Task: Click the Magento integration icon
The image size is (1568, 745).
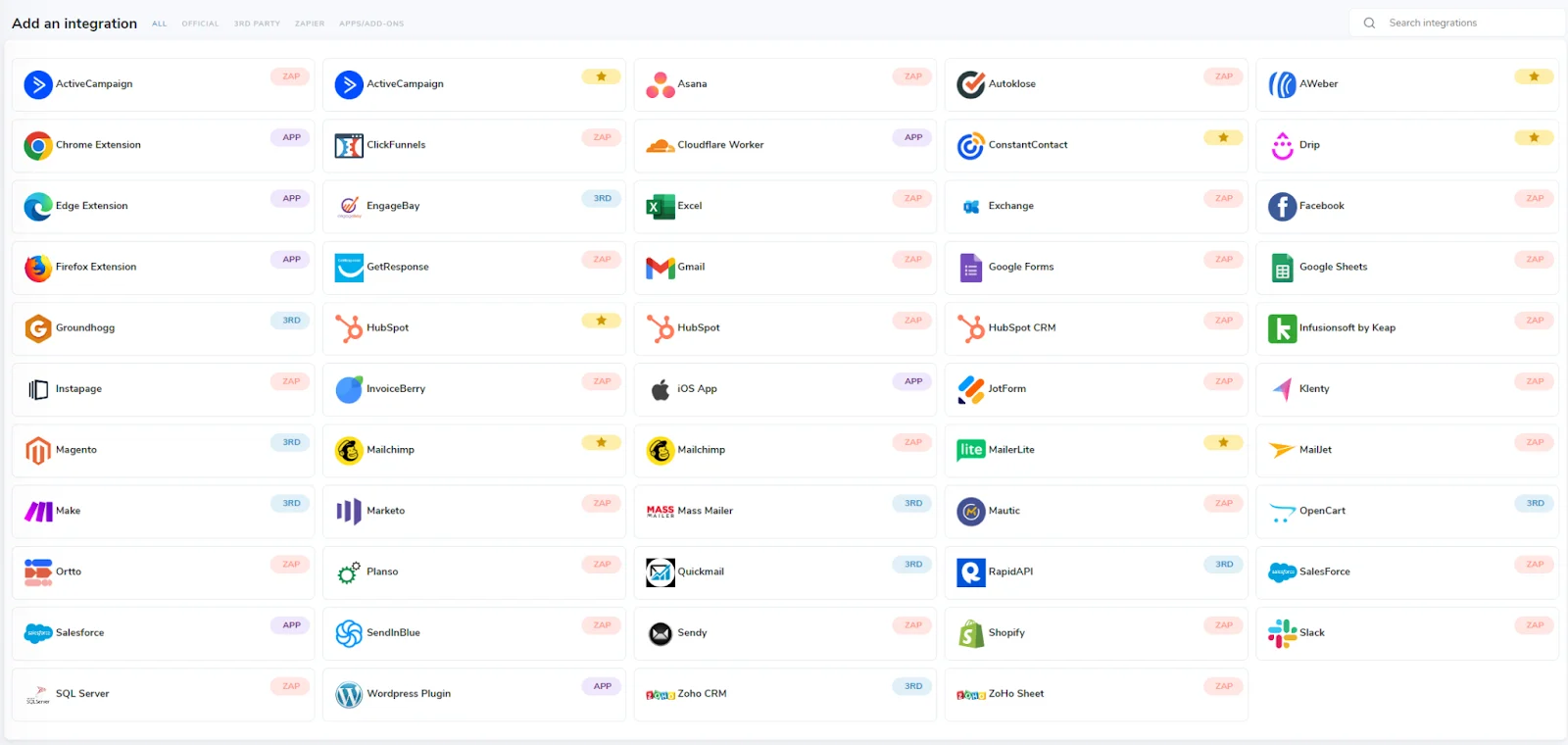Action: click(37, 450)
